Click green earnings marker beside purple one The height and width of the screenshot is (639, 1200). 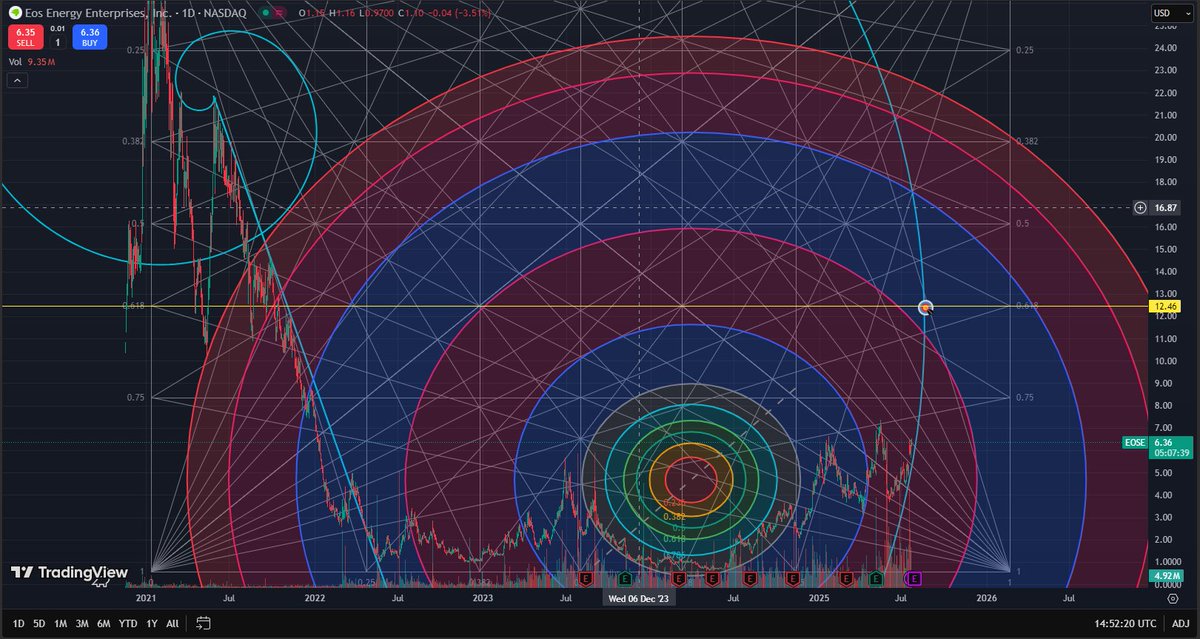(877, 578)
